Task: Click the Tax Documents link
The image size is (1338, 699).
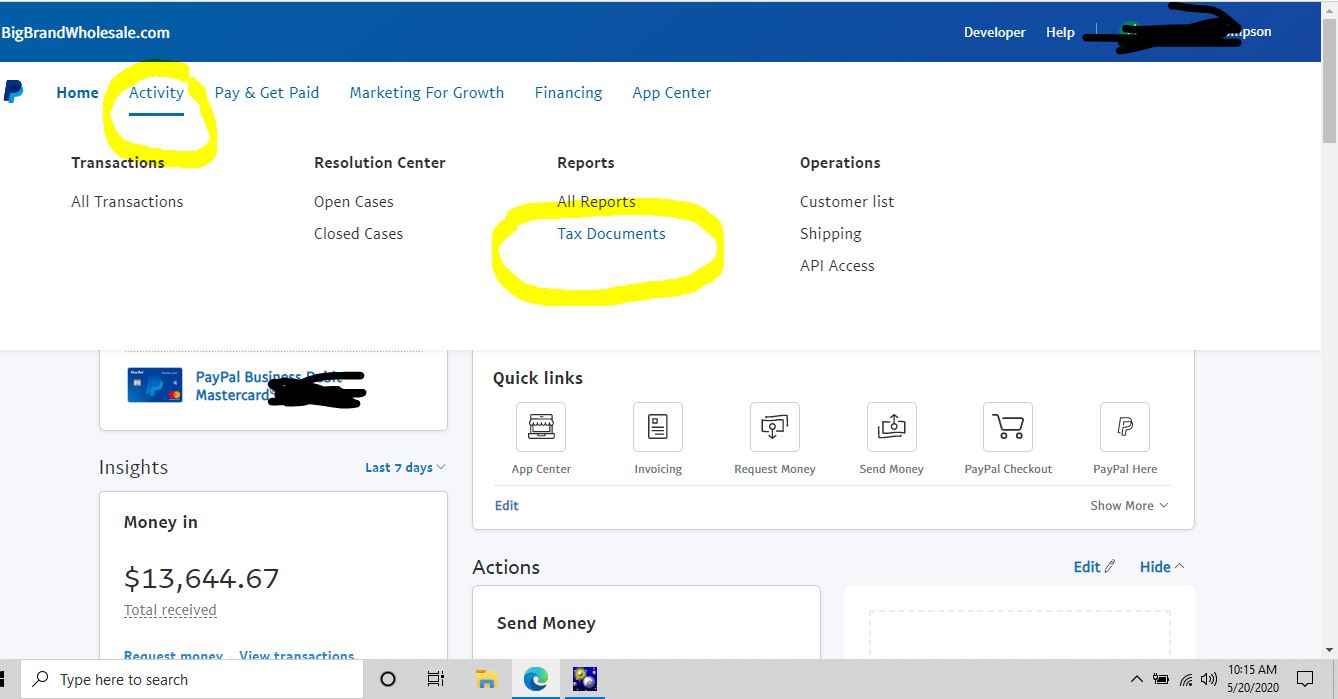Action: pos(611,234)
